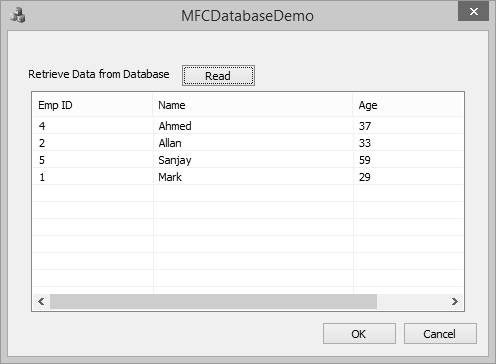Viewport: 496px width, 364px height.
Task: Click the left scroll arrow
Action: (41, 302)
